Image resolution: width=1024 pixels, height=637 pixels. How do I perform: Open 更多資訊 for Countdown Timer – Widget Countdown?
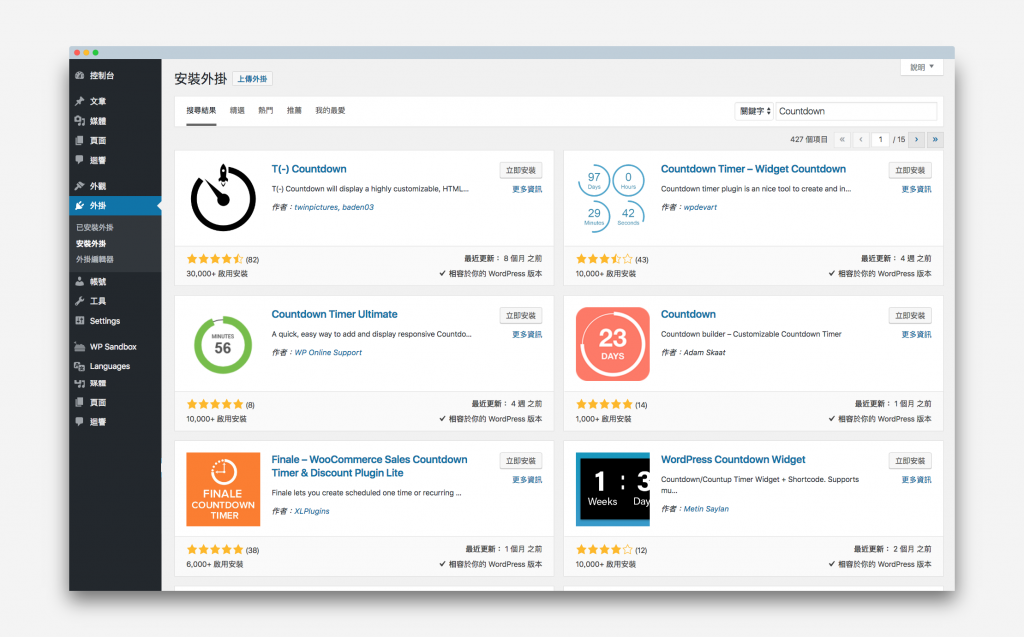click(916, 189)
